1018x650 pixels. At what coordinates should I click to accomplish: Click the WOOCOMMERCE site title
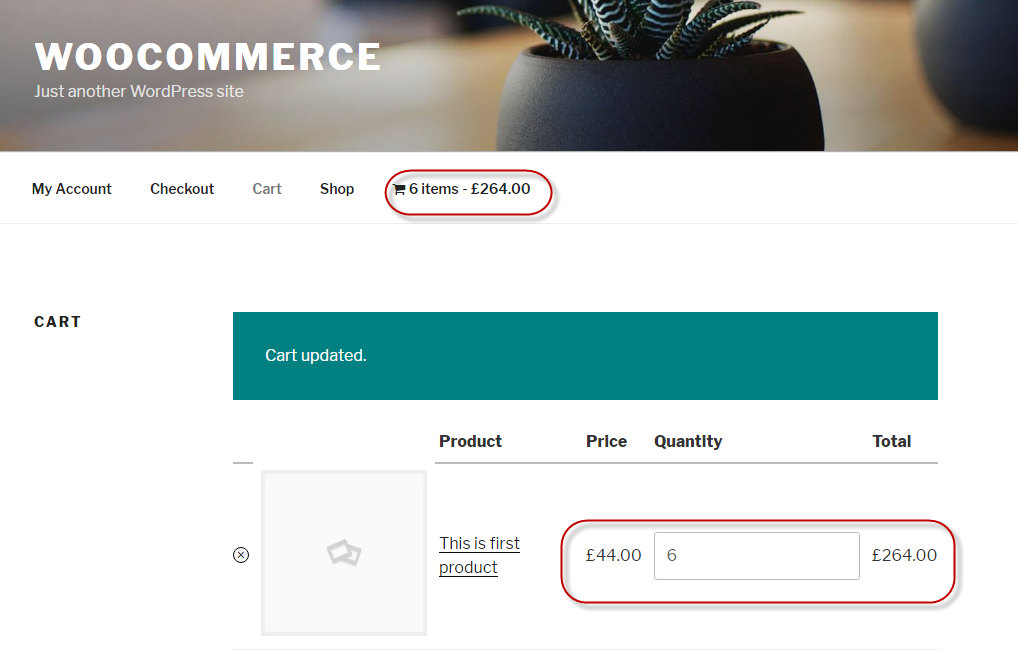coord(208,57)
